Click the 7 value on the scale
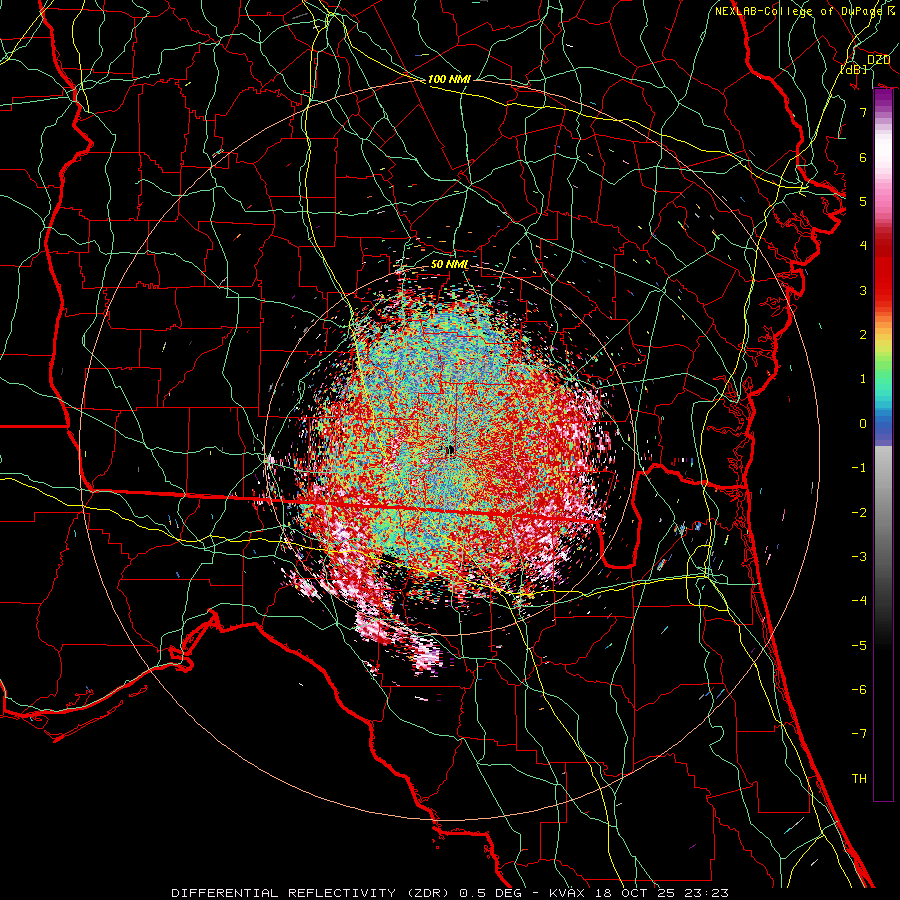Screen dimensions: 900x900 click(x=863, y=112)
